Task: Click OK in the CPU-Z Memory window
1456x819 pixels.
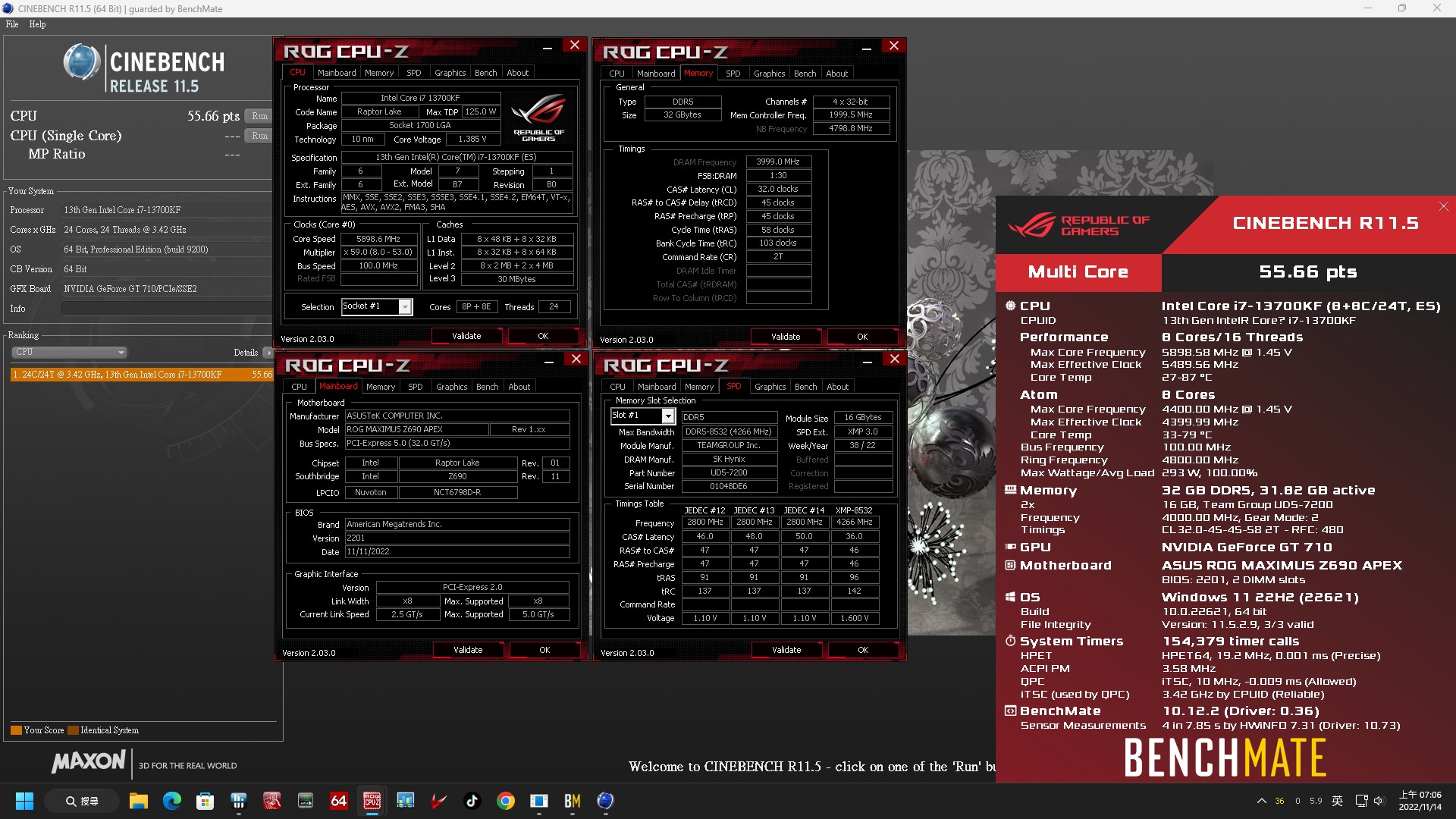Action: point(862,337)
